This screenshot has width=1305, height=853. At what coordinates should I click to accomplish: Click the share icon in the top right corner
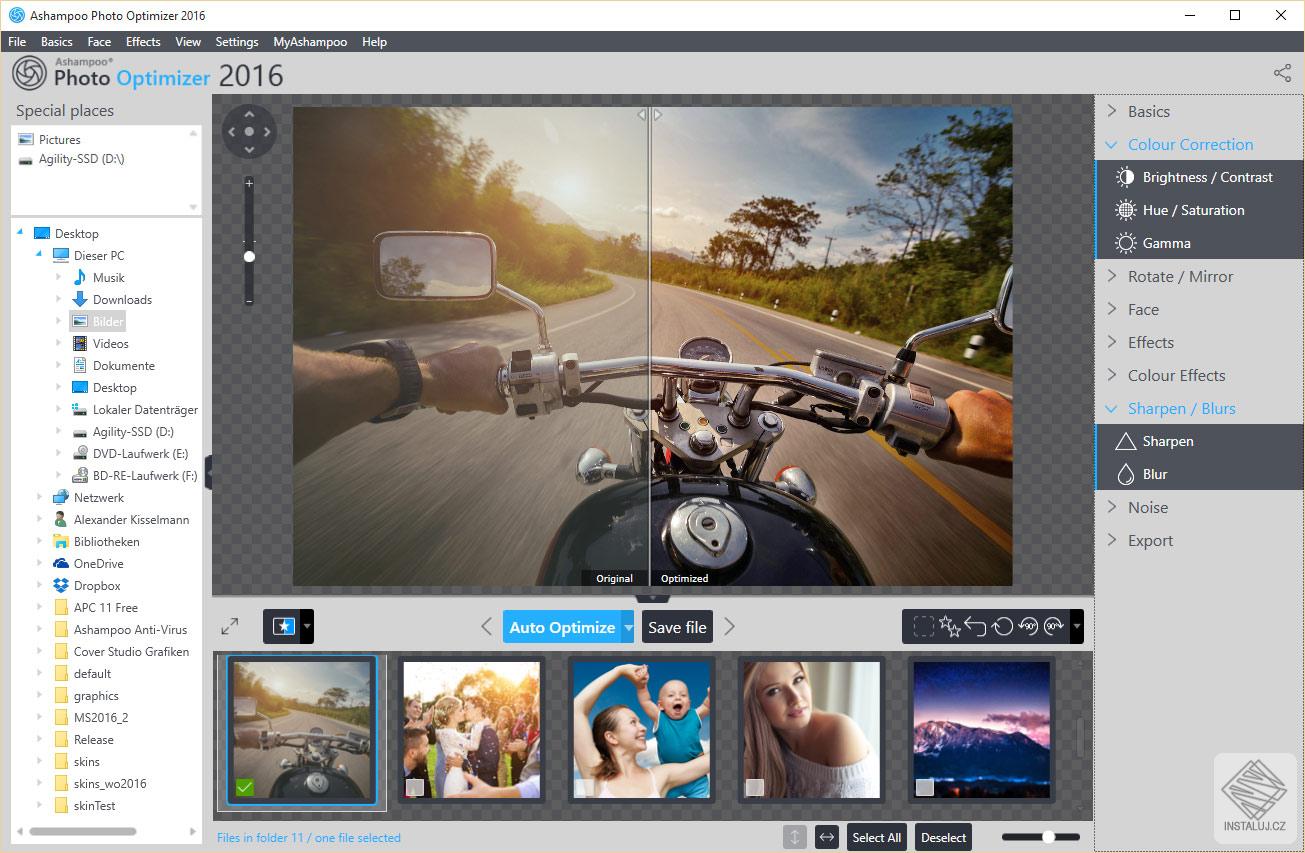[1282, 72]
